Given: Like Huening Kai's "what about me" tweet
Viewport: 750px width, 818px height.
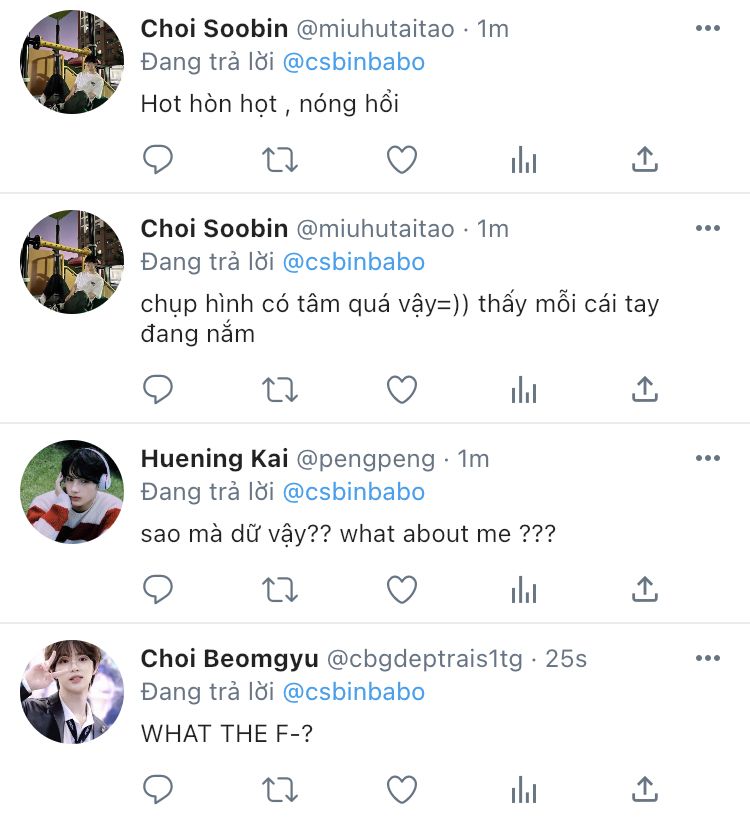Looking at the screenshot, I should point(402,589).
